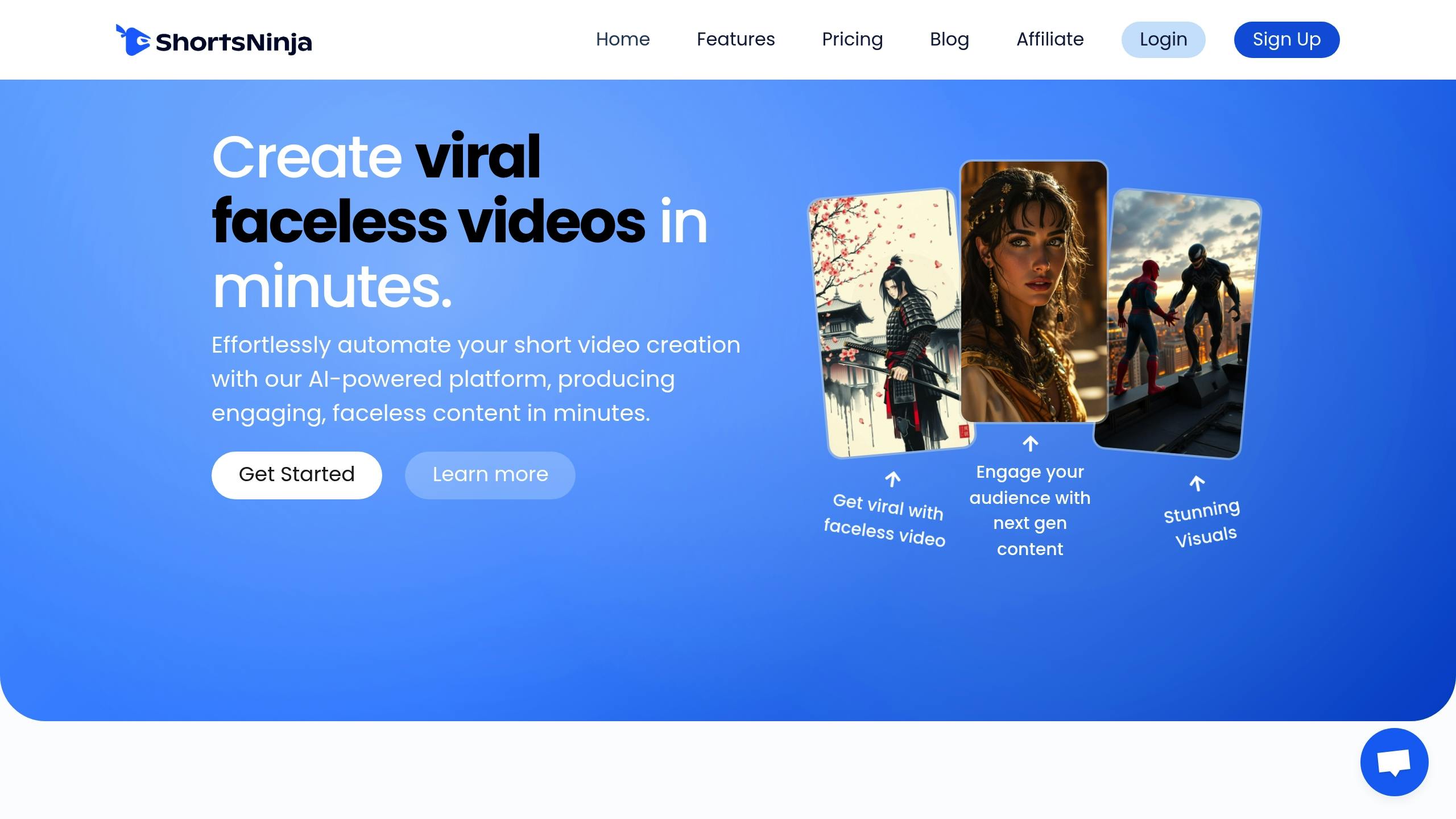Click the Sign Up button
Image resolution: width=1456 pixels, height=819 pixels.
click(x=1287, y=40)
